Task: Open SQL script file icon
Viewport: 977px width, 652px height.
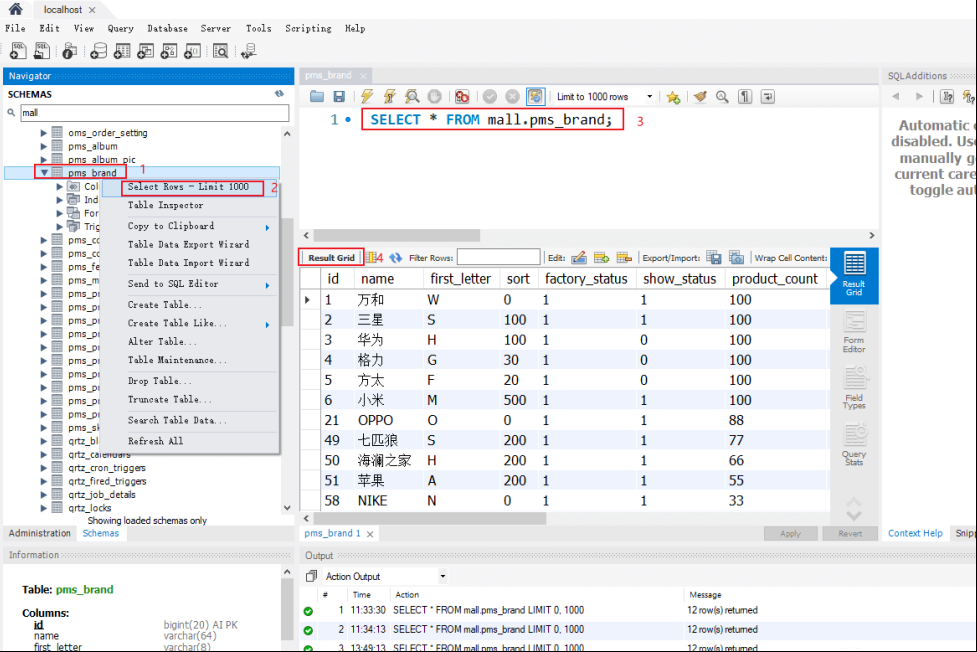Action: 42,51
